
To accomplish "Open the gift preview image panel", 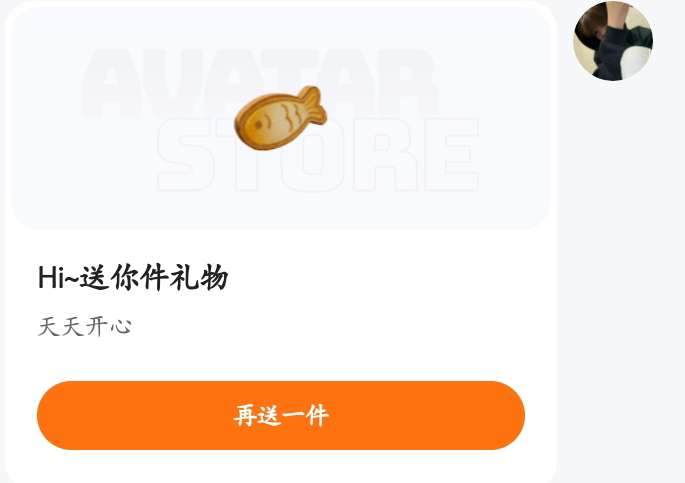I will [x=280, y=116].
